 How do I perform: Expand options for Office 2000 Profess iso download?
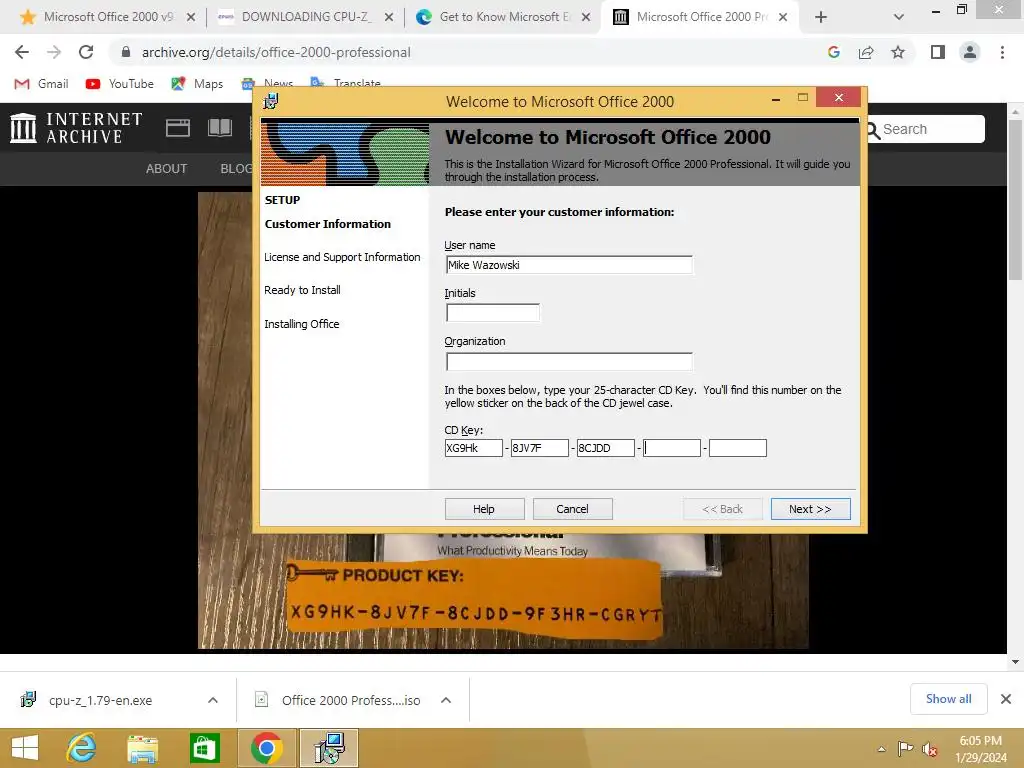[x=446, y=700]
